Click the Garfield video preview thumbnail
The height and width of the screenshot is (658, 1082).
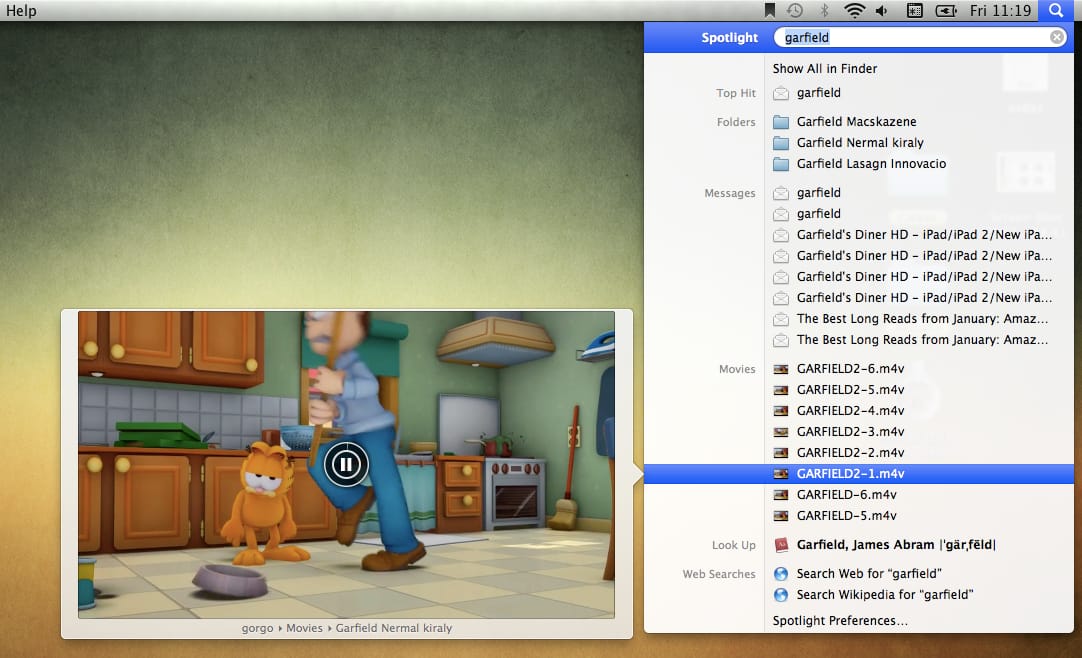(x=346, y=464)
